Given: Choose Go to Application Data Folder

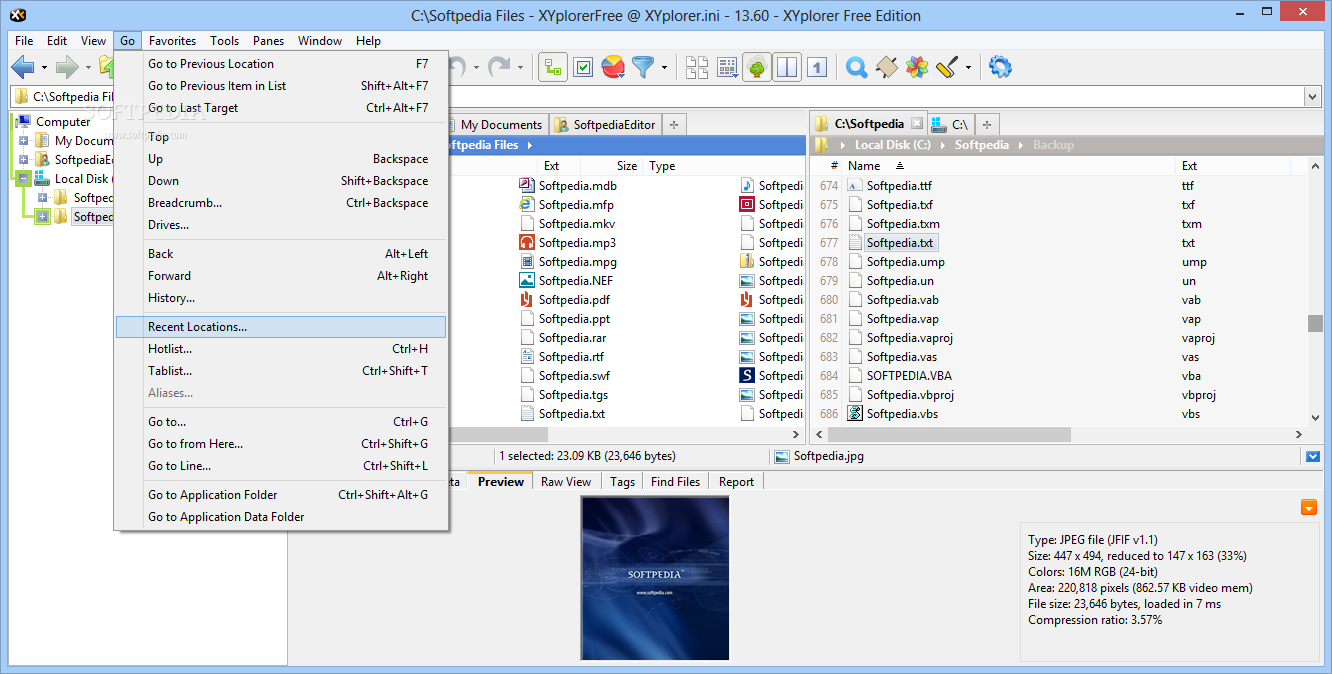Looking at the screenshot, I should coord(281,517).
